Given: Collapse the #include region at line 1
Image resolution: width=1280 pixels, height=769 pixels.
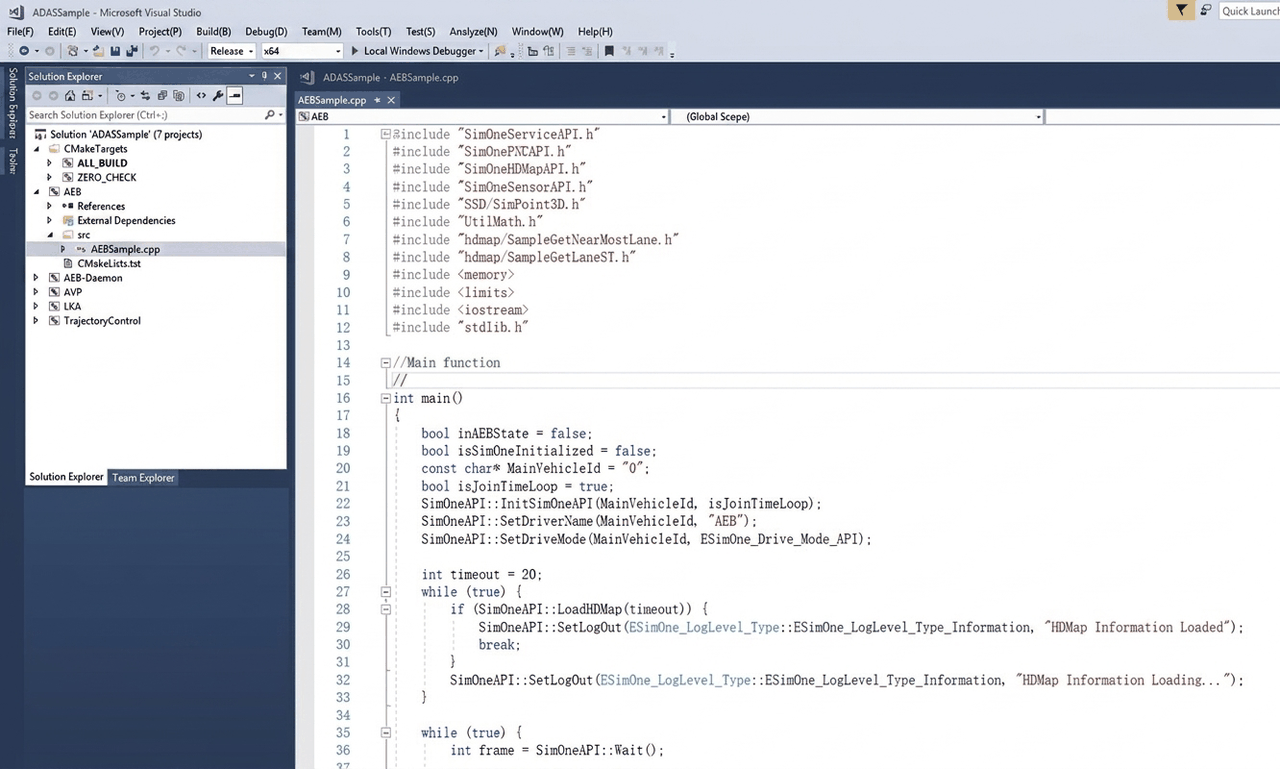Looking at the screenshot, I should pyautogui.click(x=386, y=134).
